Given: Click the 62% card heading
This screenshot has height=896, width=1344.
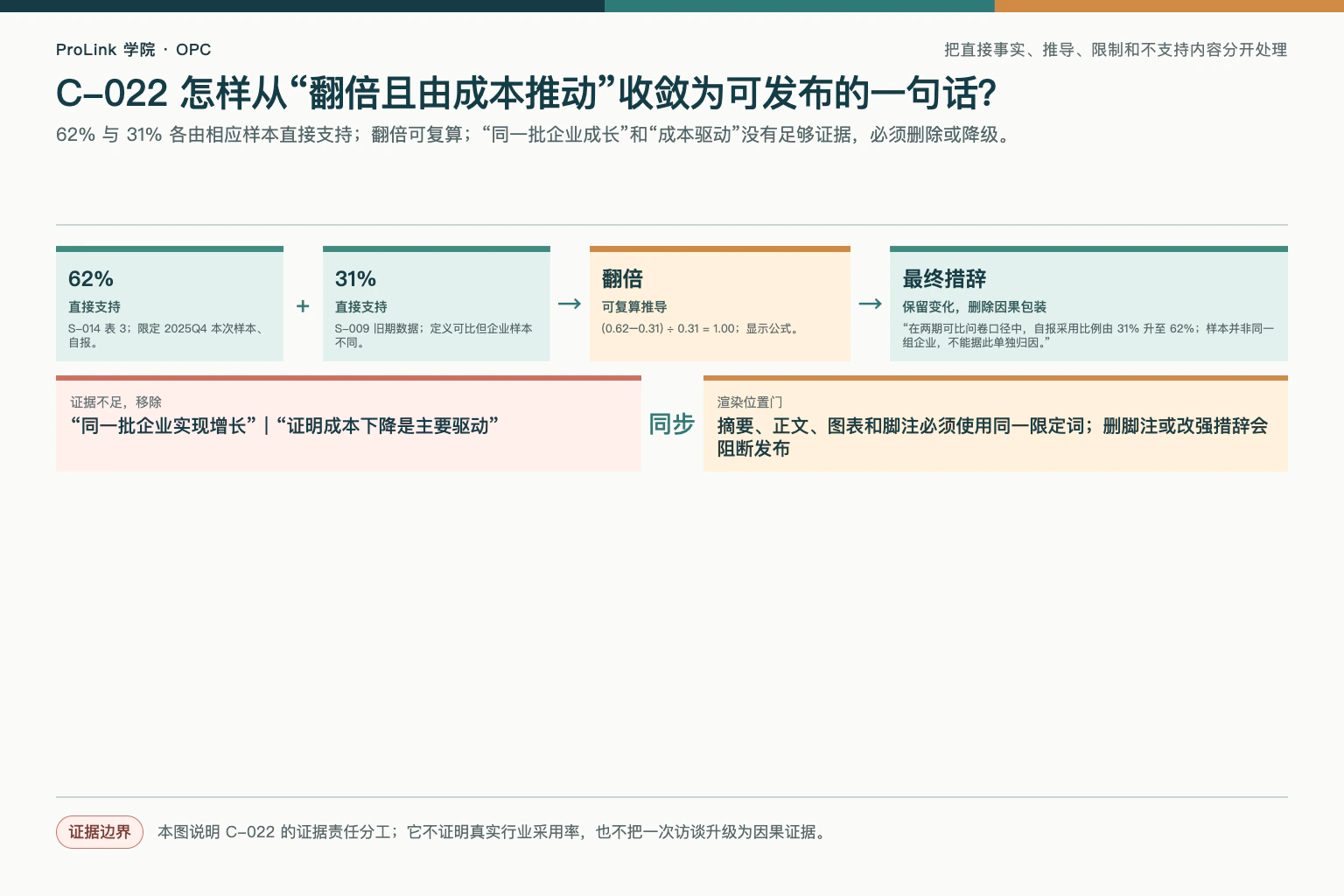Looking at the screenshot, I should coord(91,279).
